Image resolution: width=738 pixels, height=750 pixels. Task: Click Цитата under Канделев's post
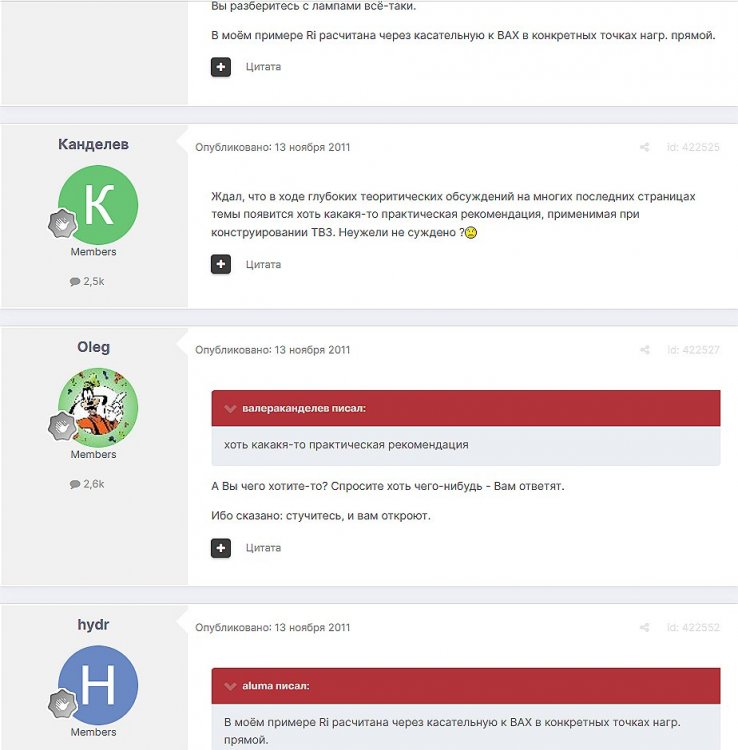point(263,265)
